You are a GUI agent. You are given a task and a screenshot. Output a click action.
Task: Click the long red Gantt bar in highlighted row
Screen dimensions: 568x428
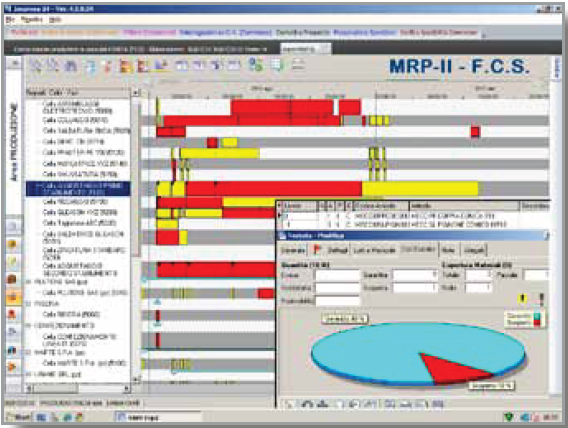pyautogui.click(x=274, y=189)
